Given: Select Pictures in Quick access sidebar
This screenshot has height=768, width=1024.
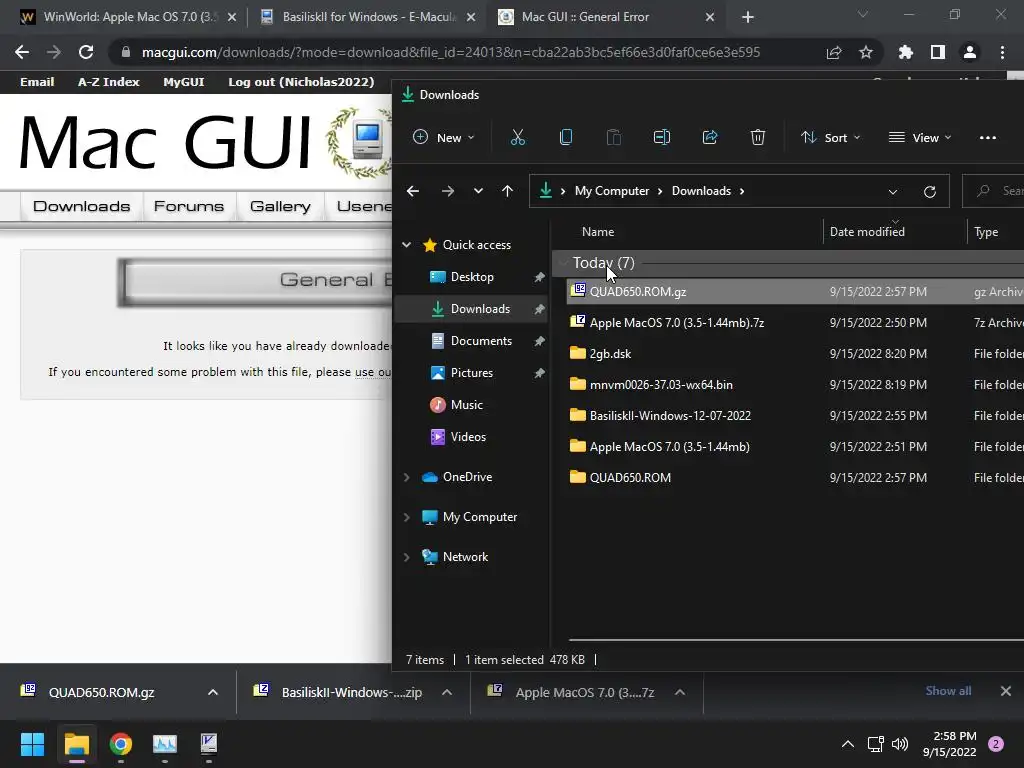Looking at the screenshot, I should [470, 373].
